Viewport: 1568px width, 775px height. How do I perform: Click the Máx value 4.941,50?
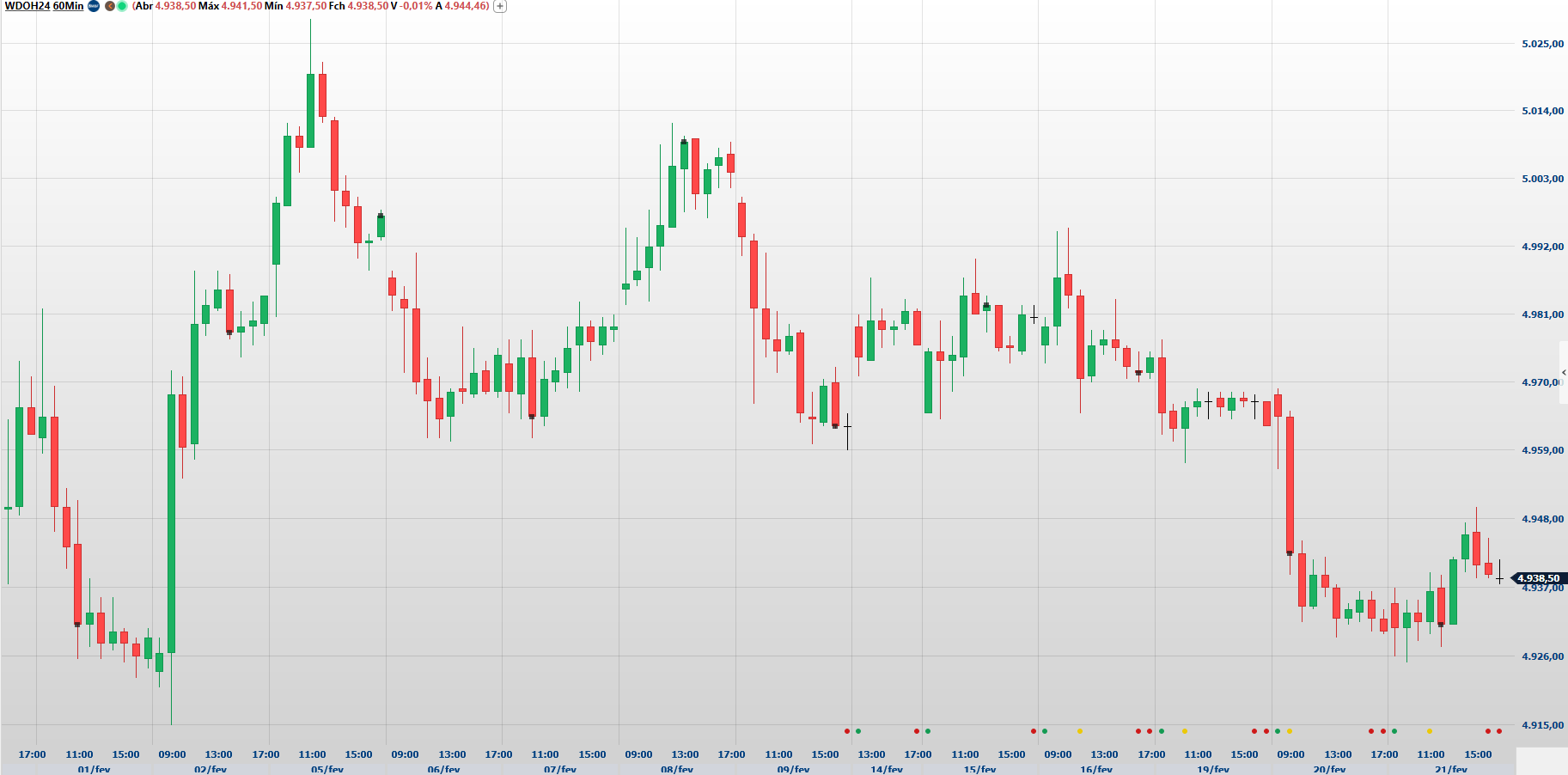[x=241, y=6]
